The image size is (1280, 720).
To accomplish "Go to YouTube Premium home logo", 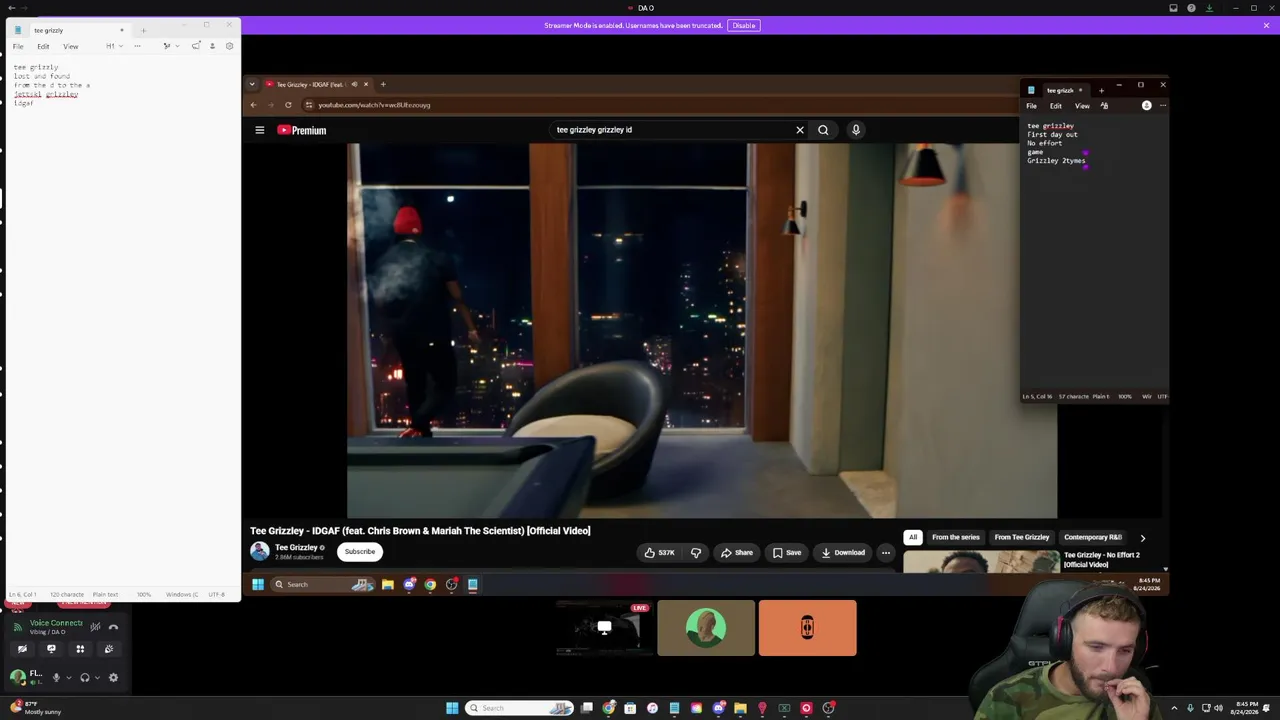I will click(x=302, y=130).
